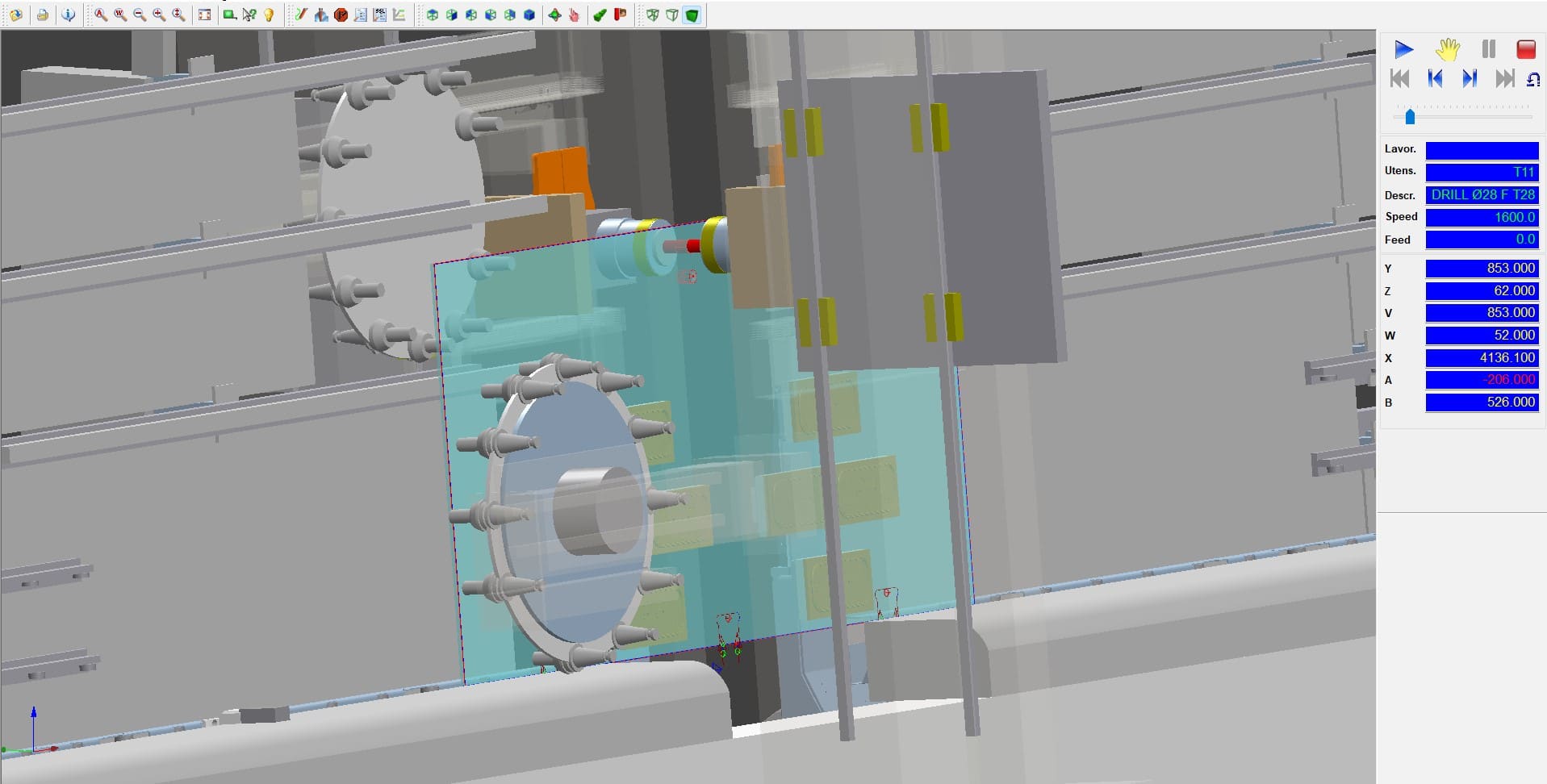Click the yellow hand button
1547x784 pixels.
pos(1448,49)
